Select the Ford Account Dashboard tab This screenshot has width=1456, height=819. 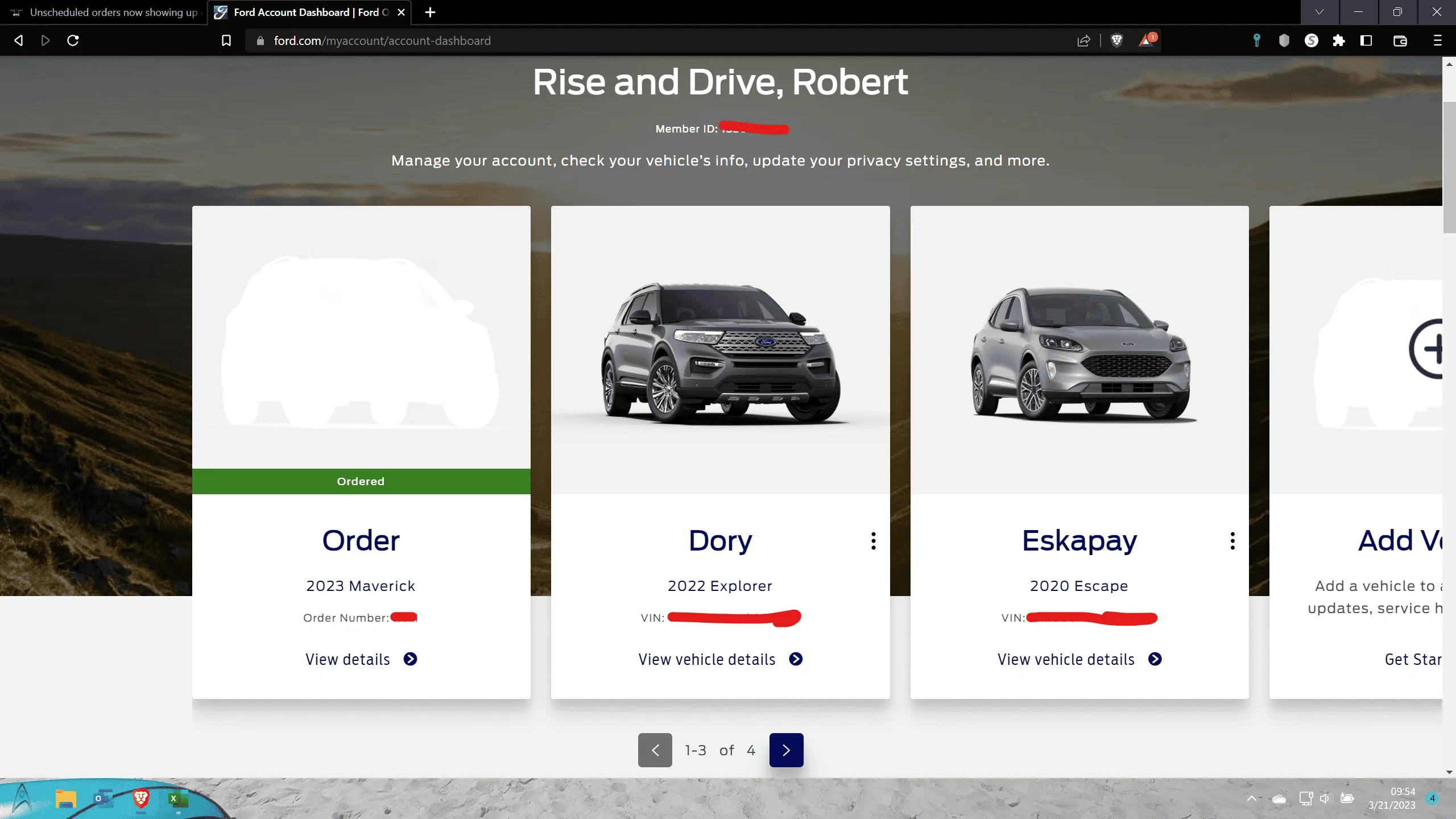coord(310,12)
